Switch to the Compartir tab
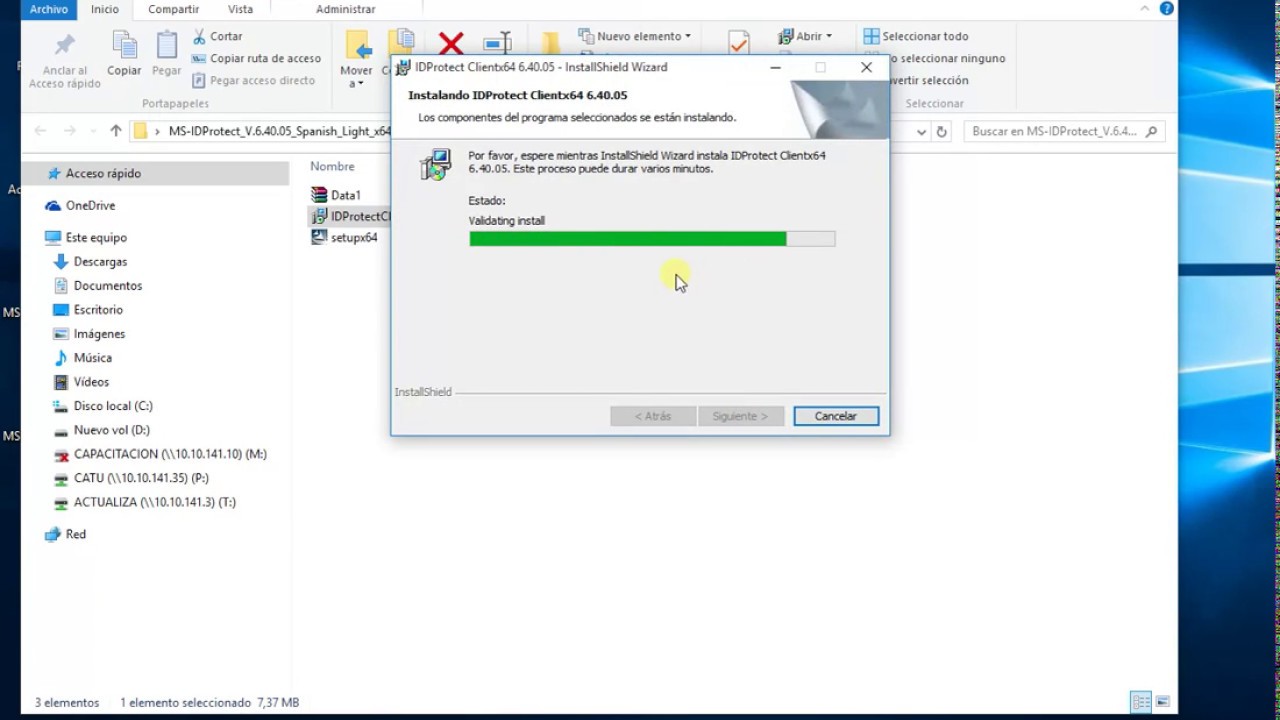1280x720 pixels. 174,9
